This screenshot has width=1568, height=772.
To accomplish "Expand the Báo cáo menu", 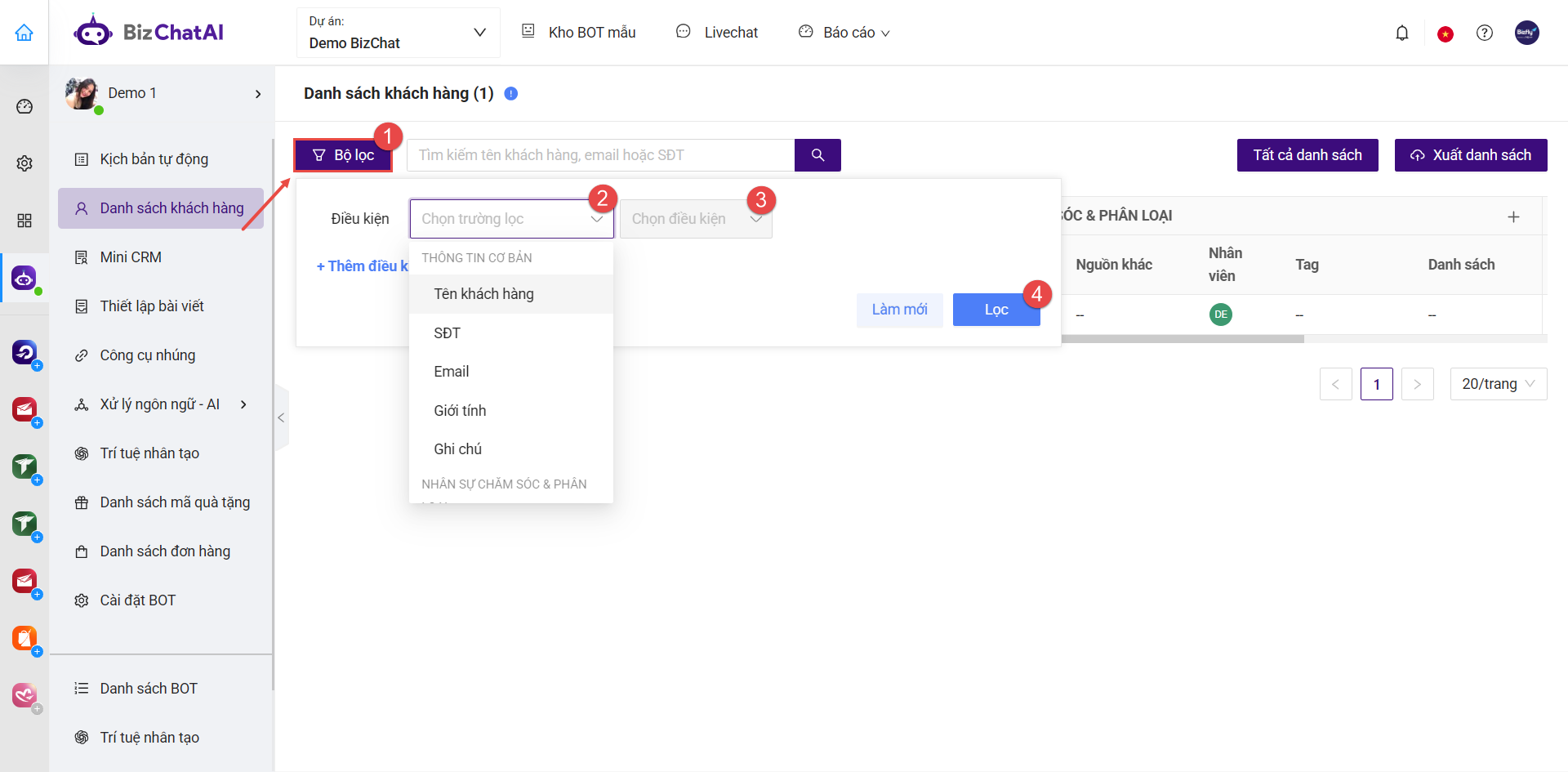I will (x=845, y=33).
